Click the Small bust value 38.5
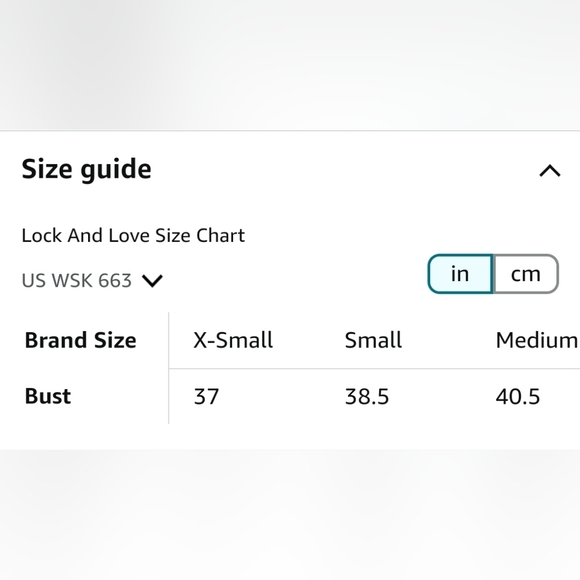This screenshot has height=580, width=580. (367, 397)
